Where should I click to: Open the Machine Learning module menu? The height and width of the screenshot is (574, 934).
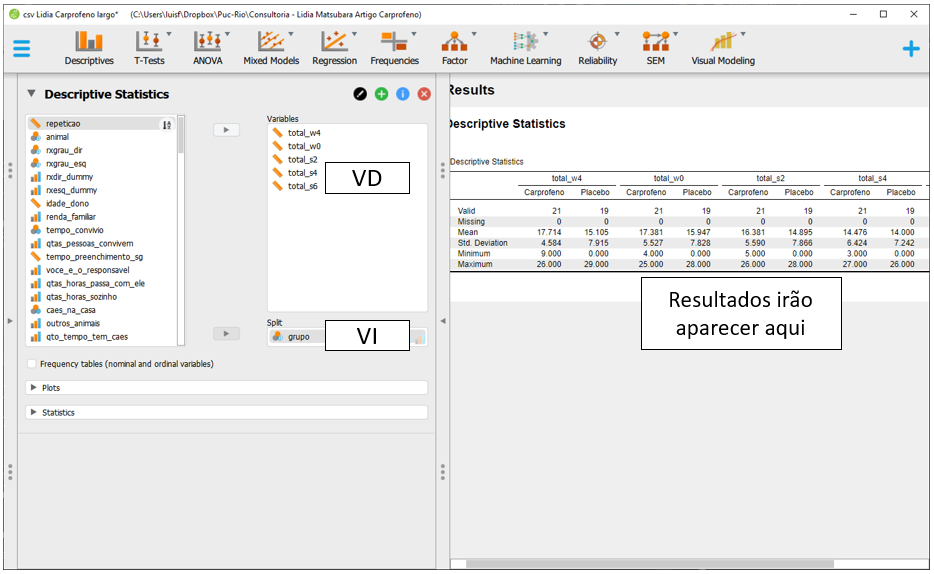tap(525, 47)
